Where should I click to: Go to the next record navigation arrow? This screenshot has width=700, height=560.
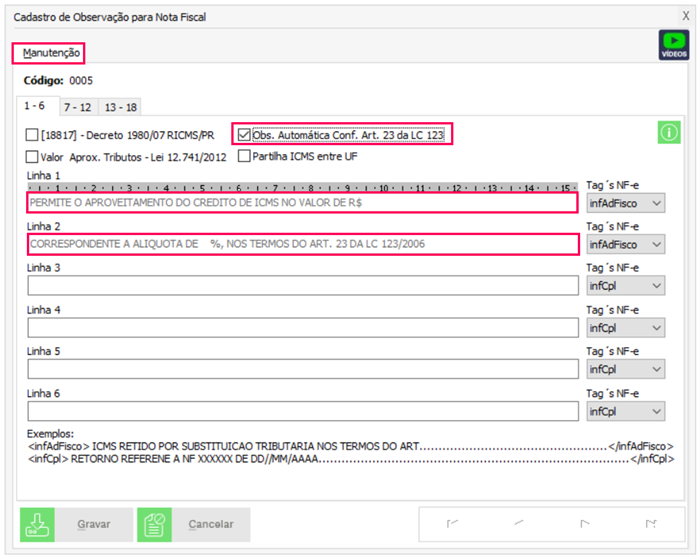[x=585, y=523]
